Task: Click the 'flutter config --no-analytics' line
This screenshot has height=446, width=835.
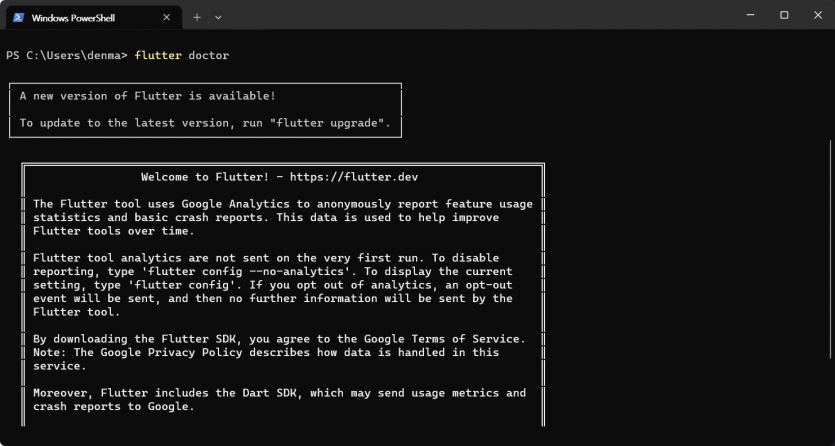Action: coord(273,271)
